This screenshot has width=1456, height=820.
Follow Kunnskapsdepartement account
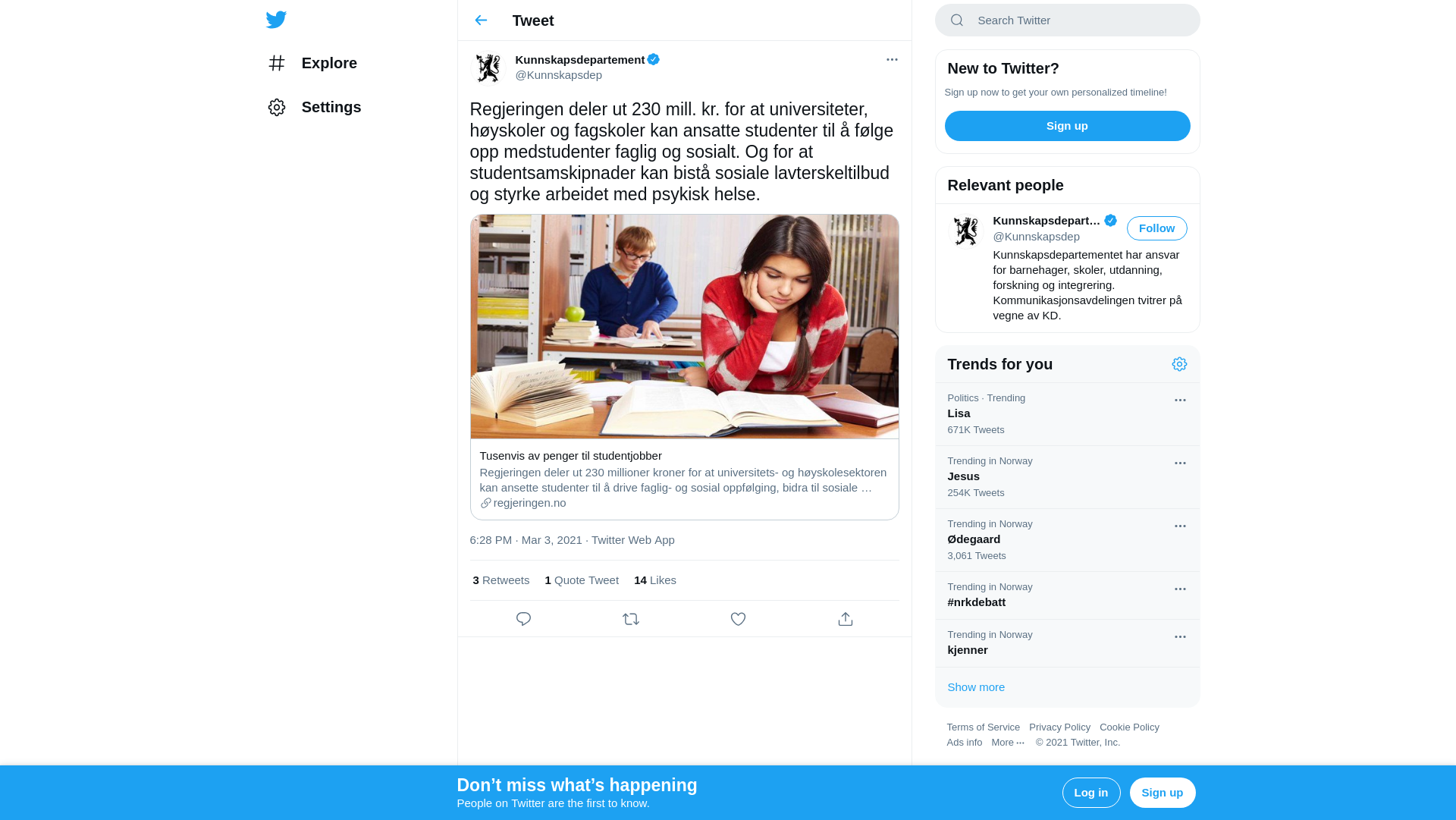tap(1156, 228)
